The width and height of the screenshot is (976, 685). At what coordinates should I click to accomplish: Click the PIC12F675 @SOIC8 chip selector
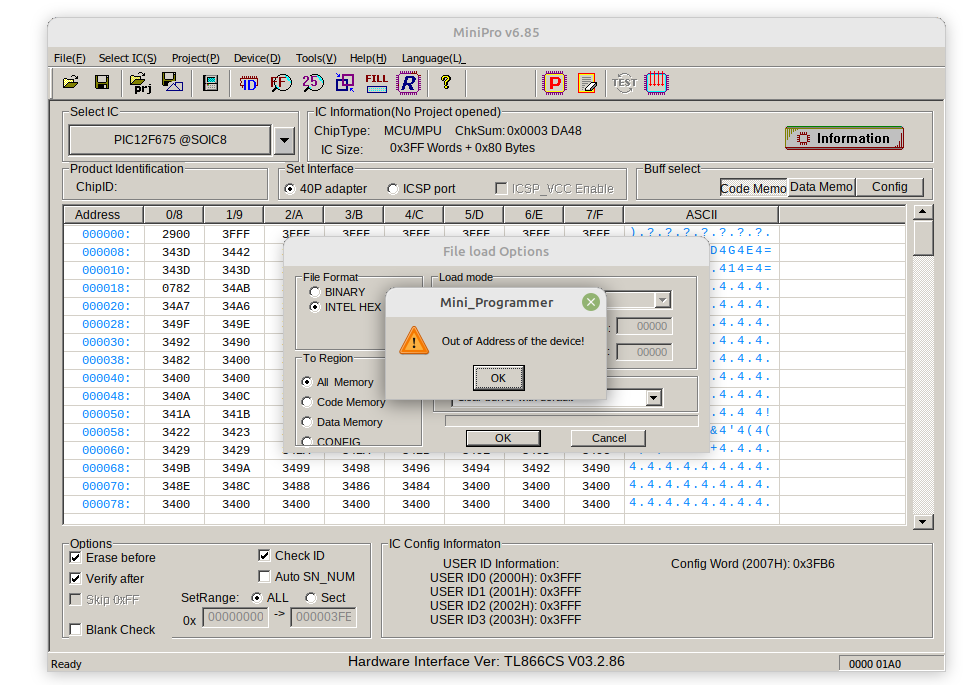170,140
